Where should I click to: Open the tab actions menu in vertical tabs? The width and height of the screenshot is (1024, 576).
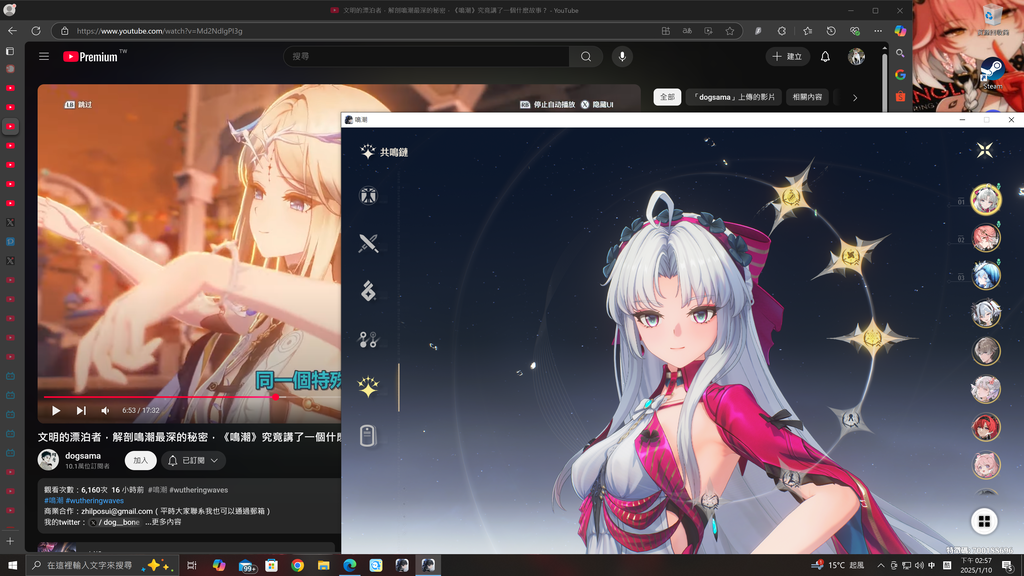coord(10,51)
